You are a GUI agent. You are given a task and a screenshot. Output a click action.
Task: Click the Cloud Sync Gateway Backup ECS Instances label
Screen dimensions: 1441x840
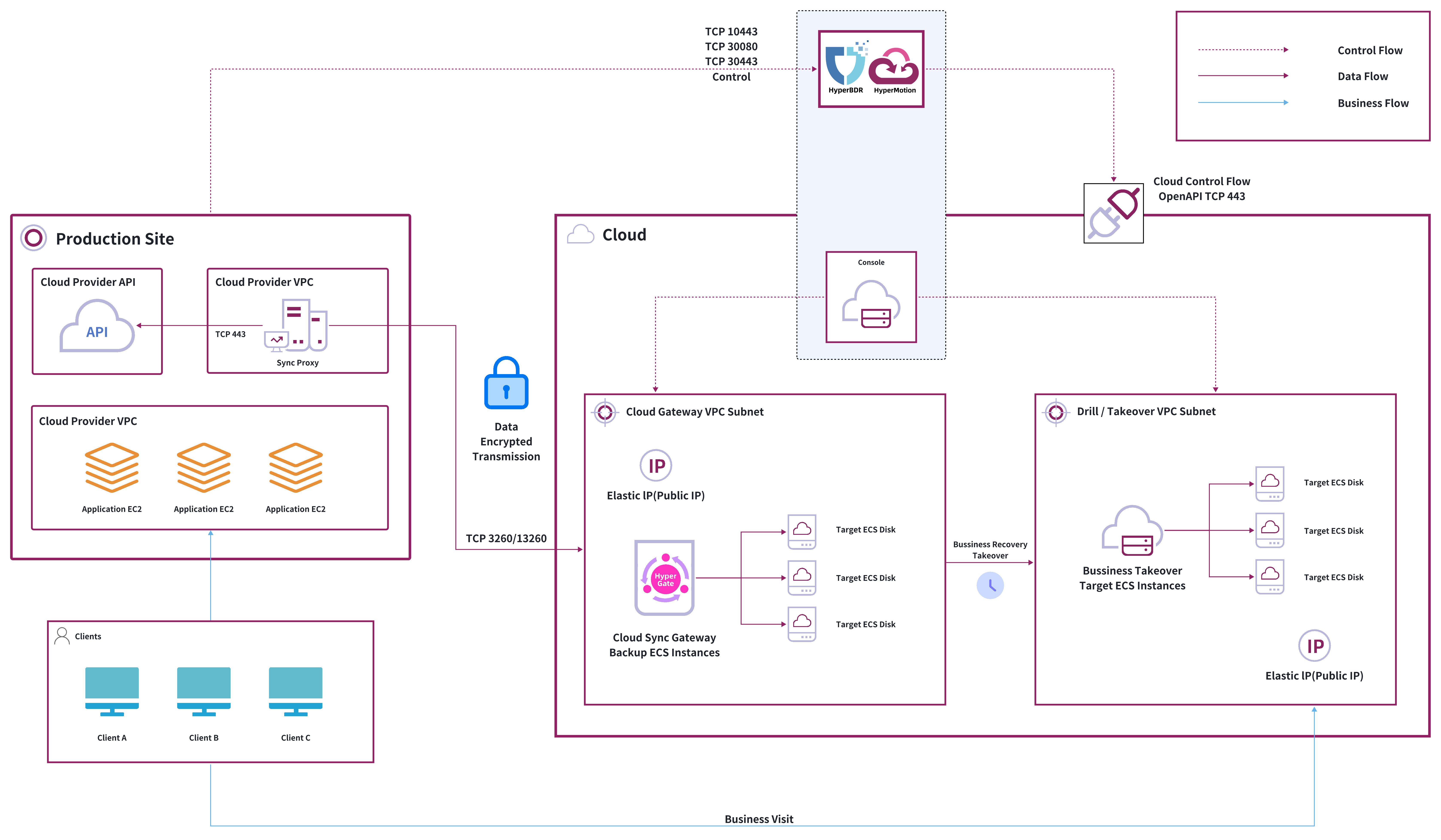(x=665, y=645)
